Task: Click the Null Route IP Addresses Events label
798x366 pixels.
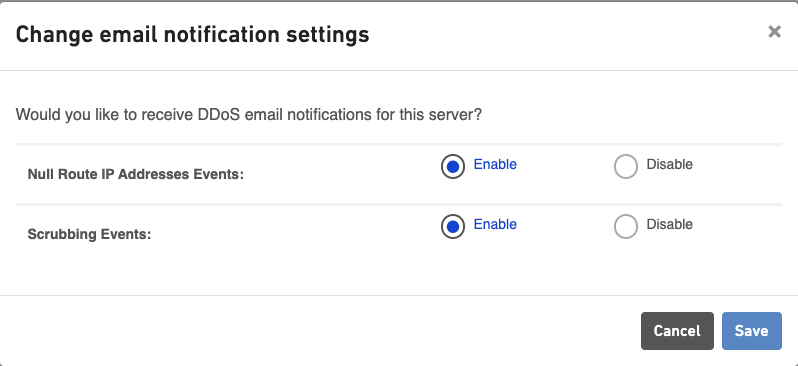Action: pos(135,175)
